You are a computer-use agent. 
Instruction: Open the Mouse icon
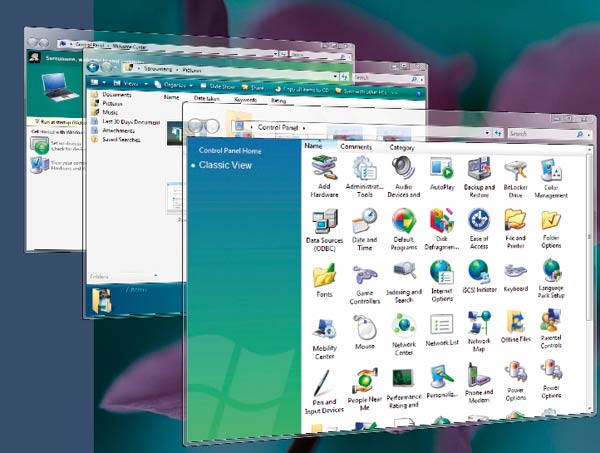point(364,327)
